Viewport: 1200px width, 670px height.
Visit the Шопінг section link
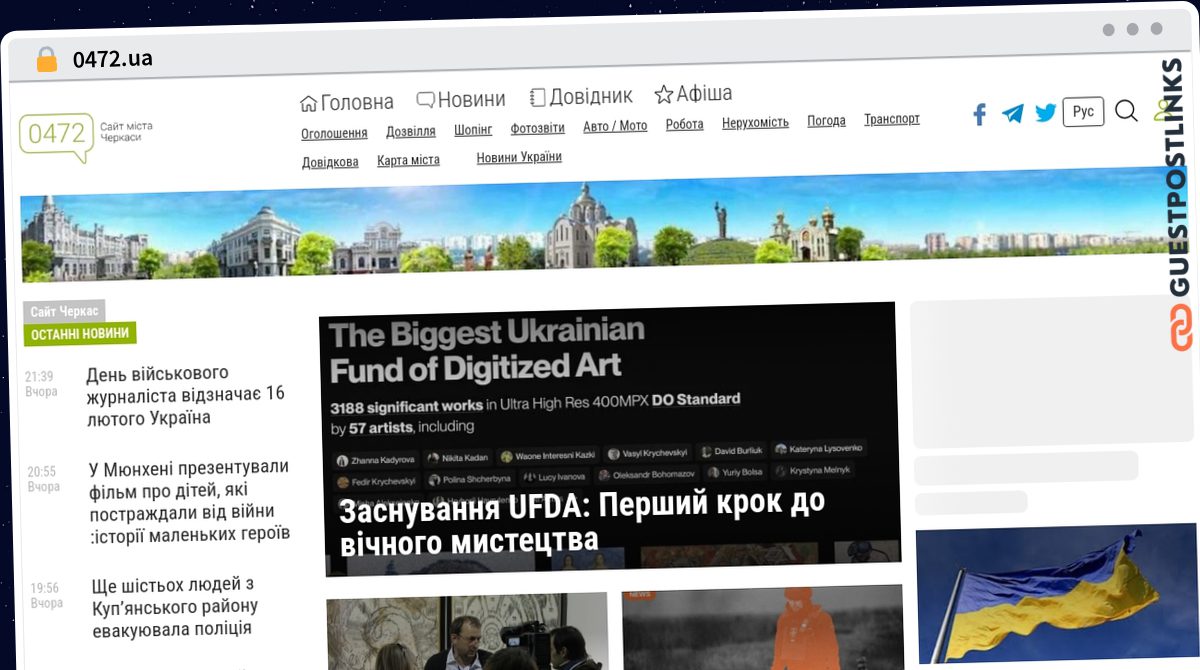pyautogui.click(x=473, y=130)
